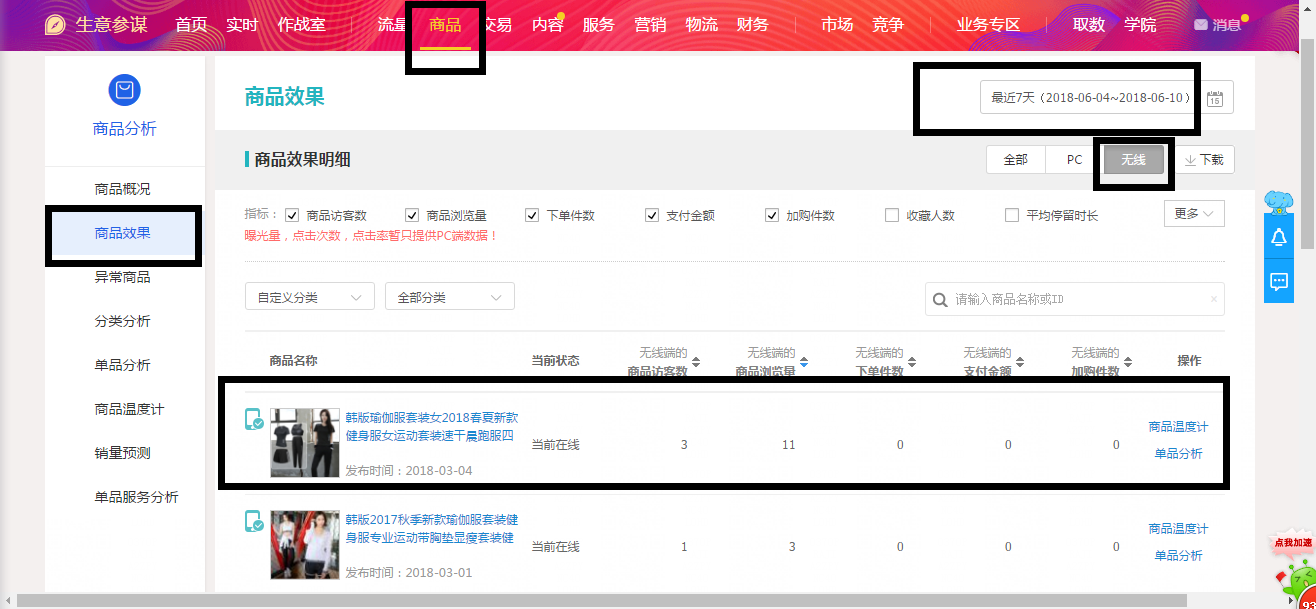This screenshot has width=1316, height=609.
Task: Enable the 收藏人数 checkbox
Action: tap(892, 215)
